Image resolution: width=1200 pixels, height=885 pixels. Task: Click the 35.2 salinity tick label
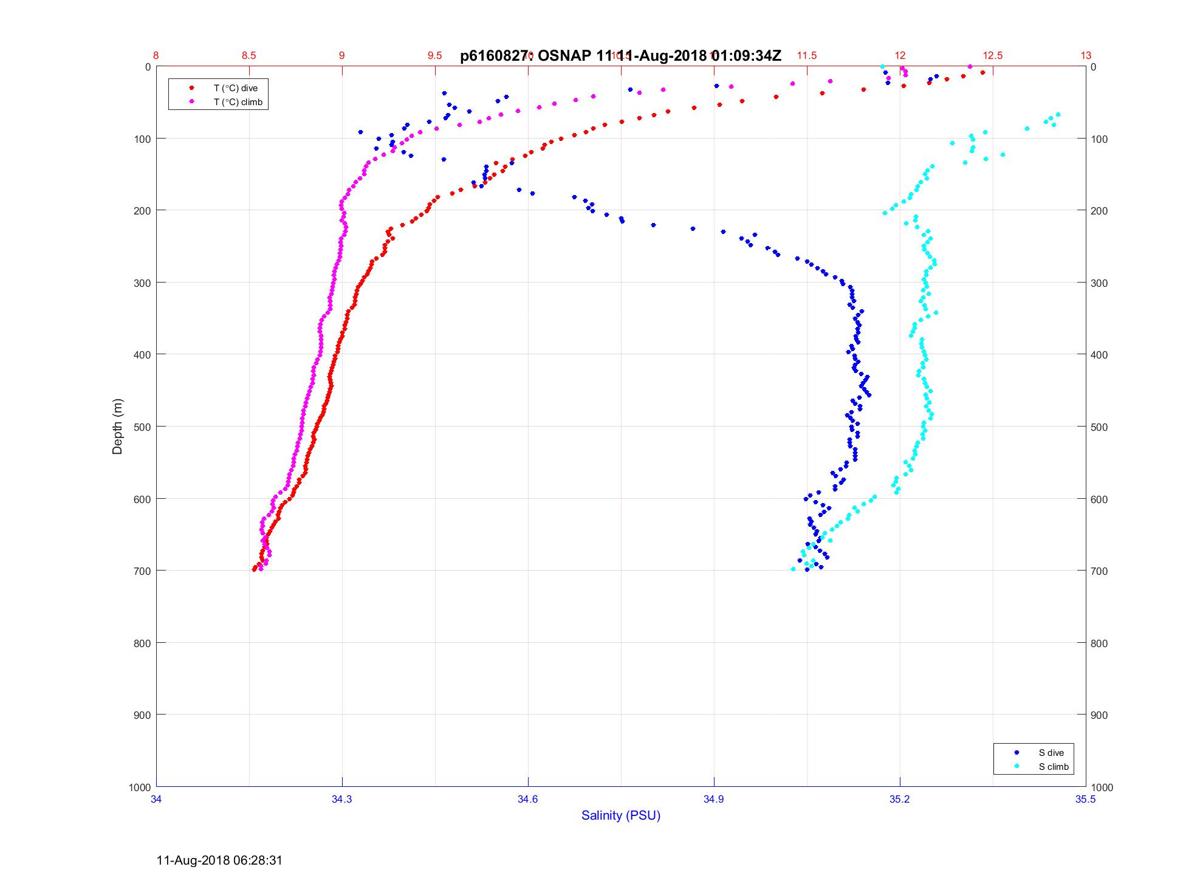point(900,799)
